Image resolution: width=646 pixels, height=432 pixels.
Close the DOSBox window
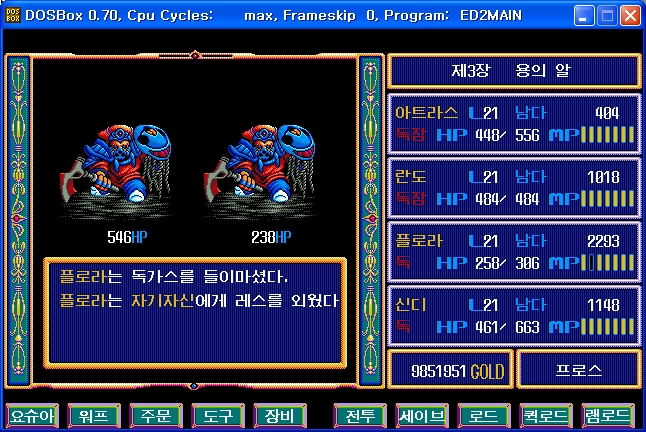(x=630, y=16)
